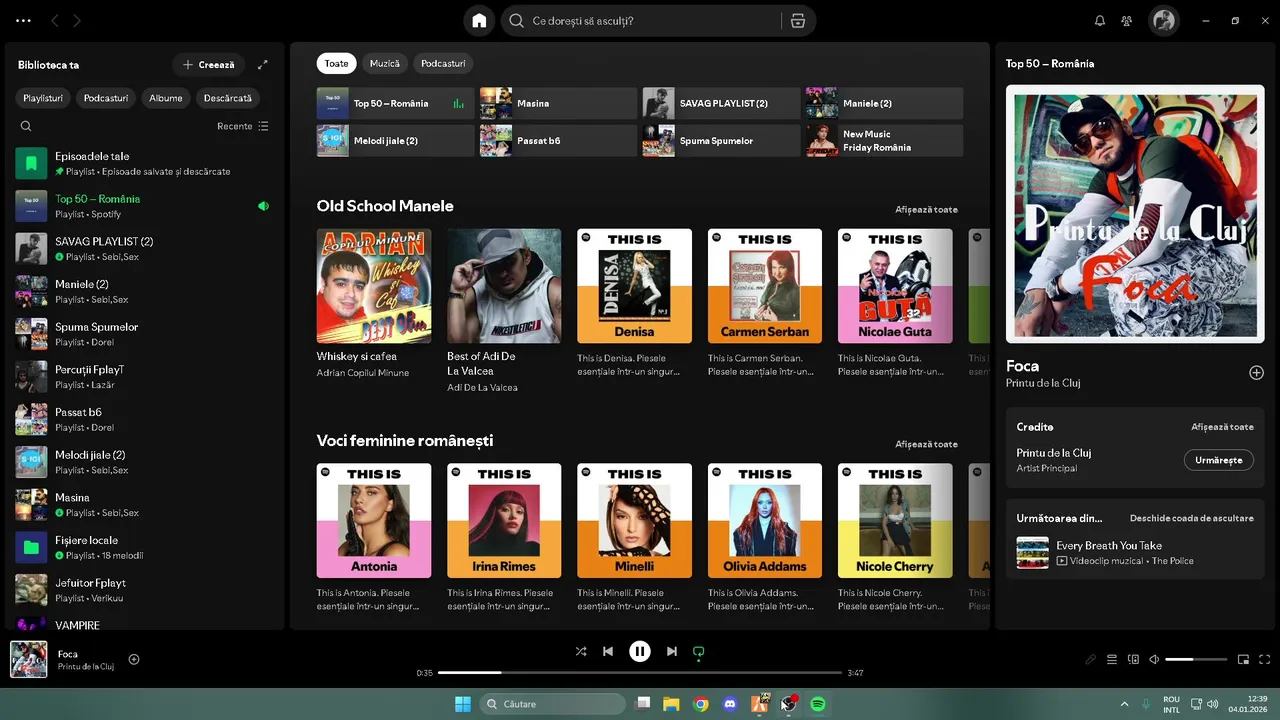Enter full screen mode
Image resolution: width=1280 pixels, height=720 pixels.
point(1265,659)
